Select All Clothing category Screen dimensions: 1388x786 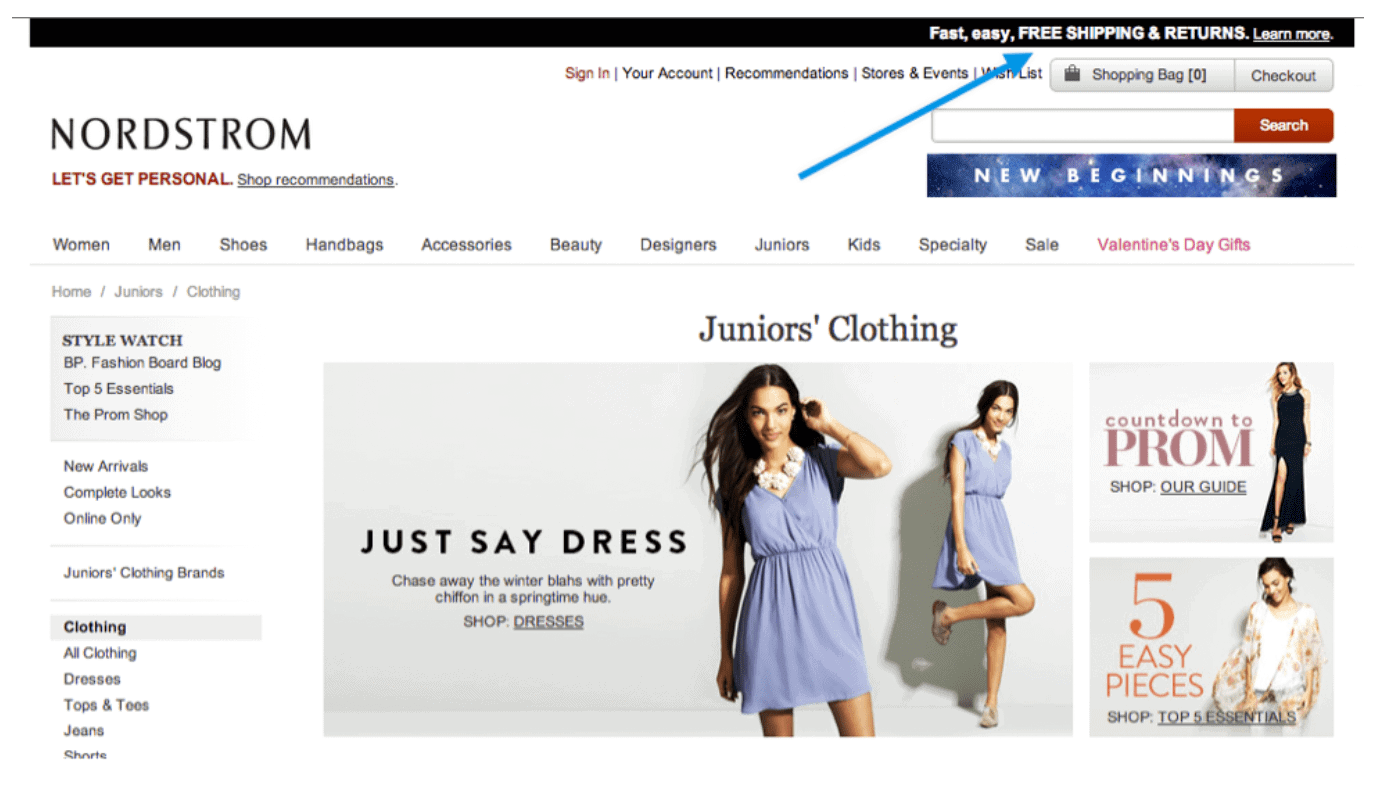pos(100,653)
